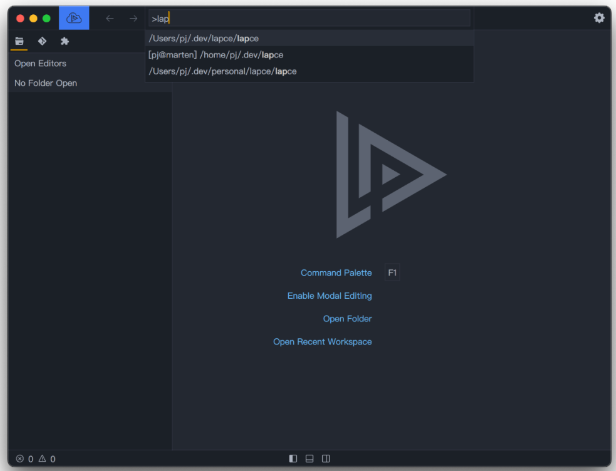Select remote workspace [pj@marten] /home/pj/.dev/lapce

point(309,55)
